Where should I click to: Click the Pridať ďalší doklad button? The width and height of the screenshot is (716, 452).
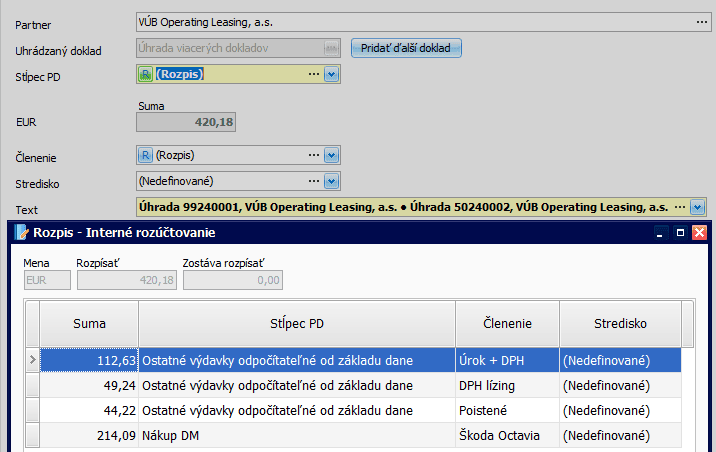tap(406, 47)
